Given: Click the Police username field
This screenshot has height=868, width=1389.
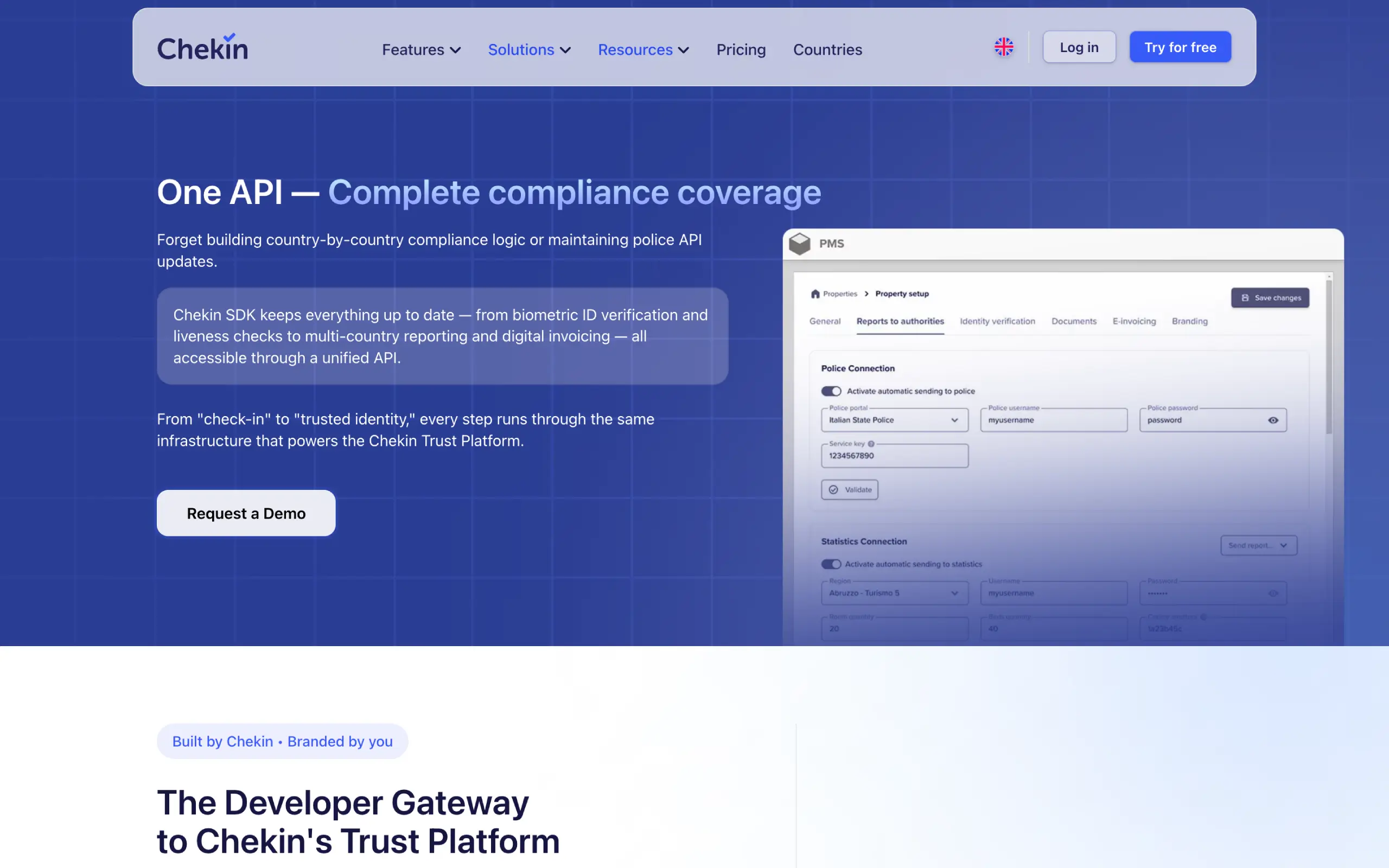Looking at the screenshot, I should [1054, 420].
